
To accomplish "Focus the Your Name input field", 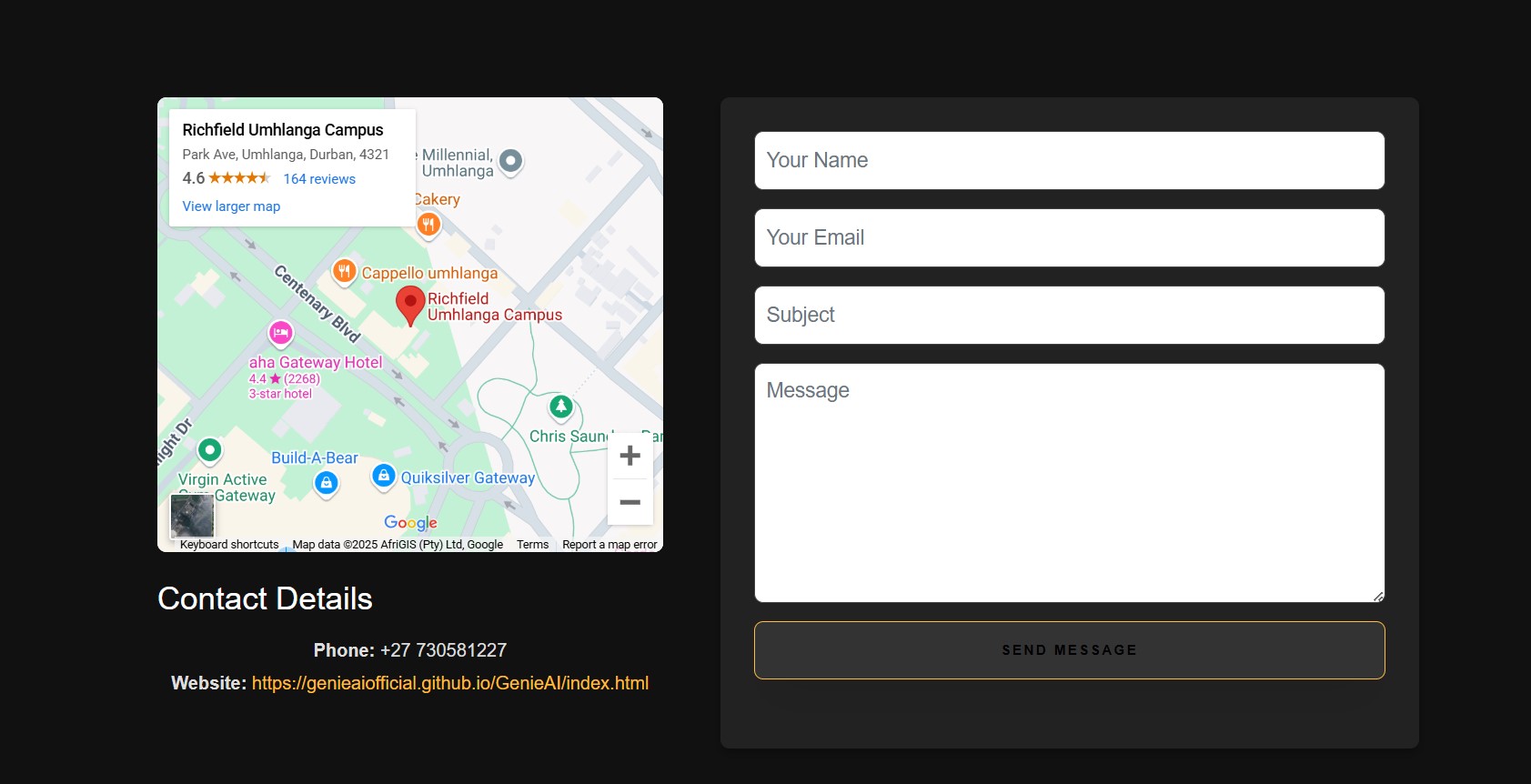I will (x=1069, y=161).
